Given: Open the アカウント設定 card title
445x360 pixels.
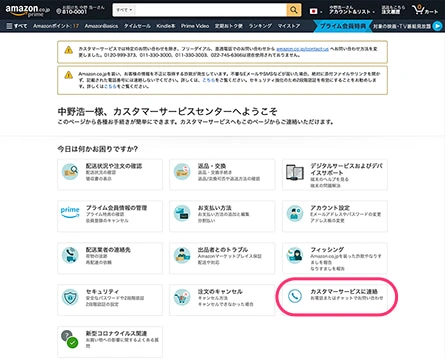Looking at the screenshot, I should pyautogui.click(x=330, y=207).
